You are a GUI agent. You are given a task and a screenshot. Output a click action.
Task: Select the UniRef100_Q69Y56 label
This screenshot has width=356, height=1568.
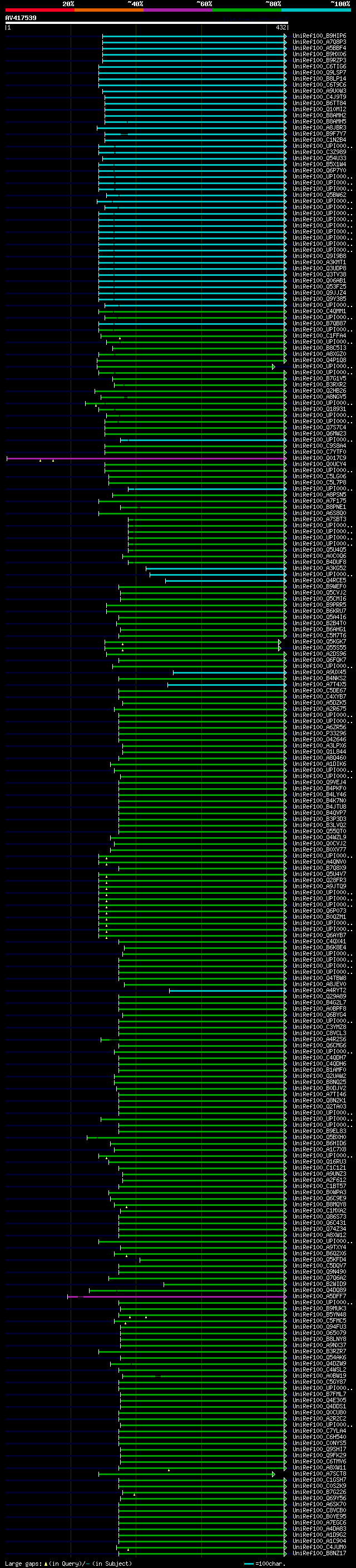coord(319,1498)
